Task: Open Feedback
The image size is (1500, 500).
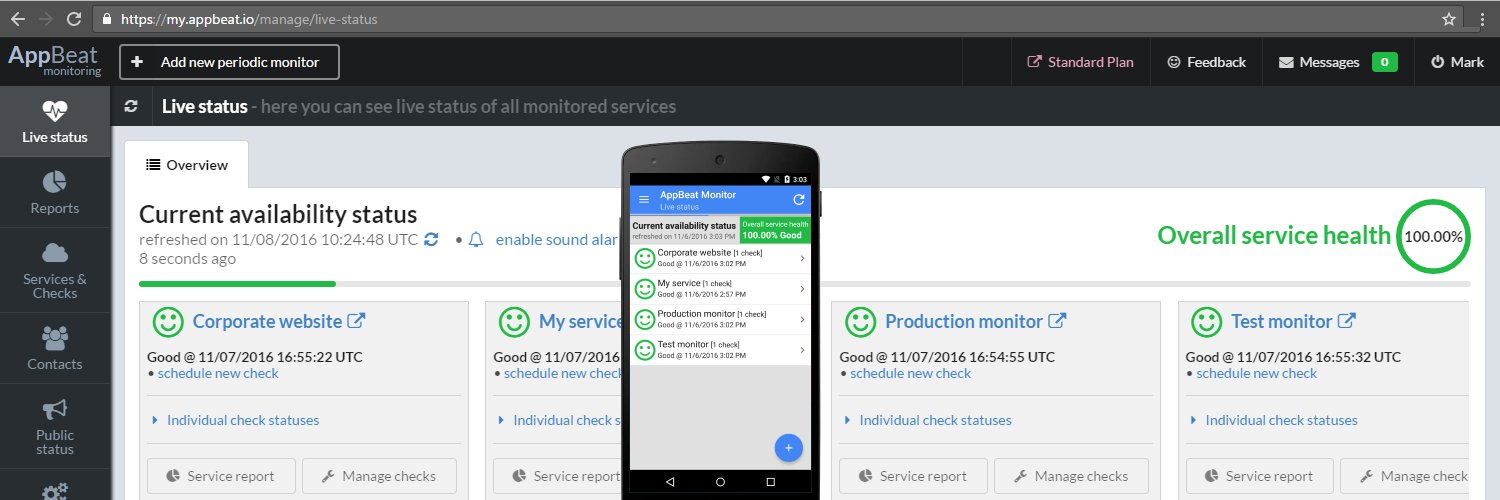Action: click(1206, 62)
